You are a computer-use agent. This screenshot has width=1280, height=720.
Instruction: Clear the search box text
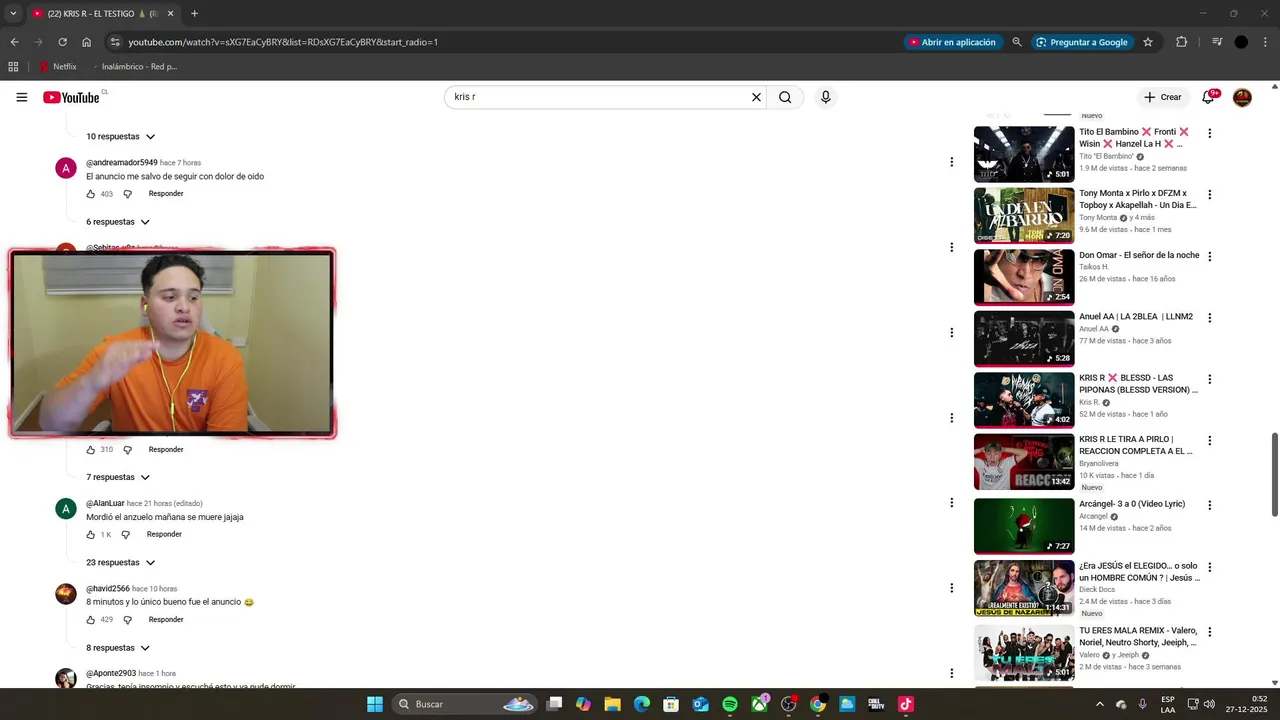756,97
